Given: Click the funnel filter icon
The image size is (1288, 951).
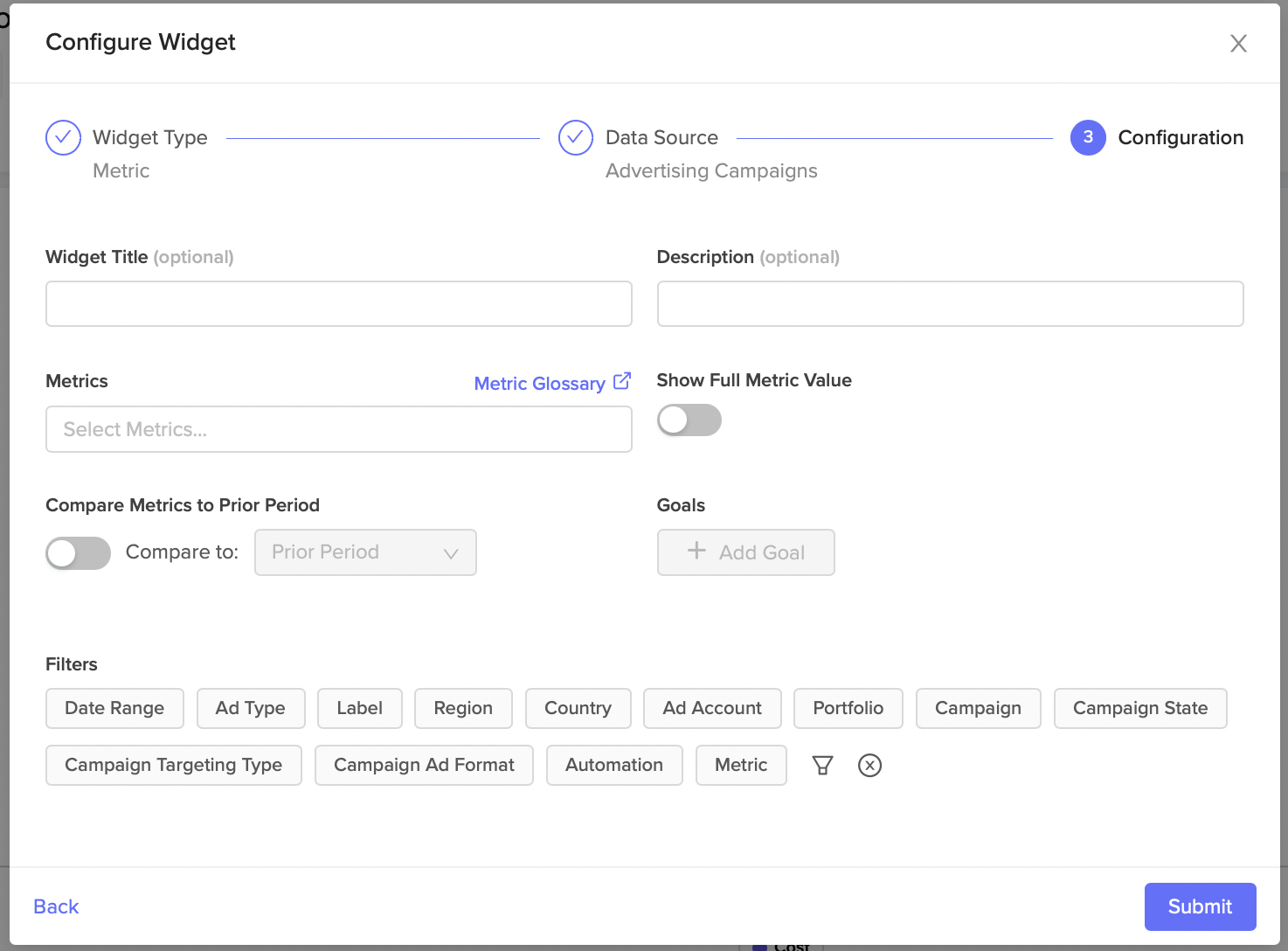Looking at the screenshot, I should (822, 766).
